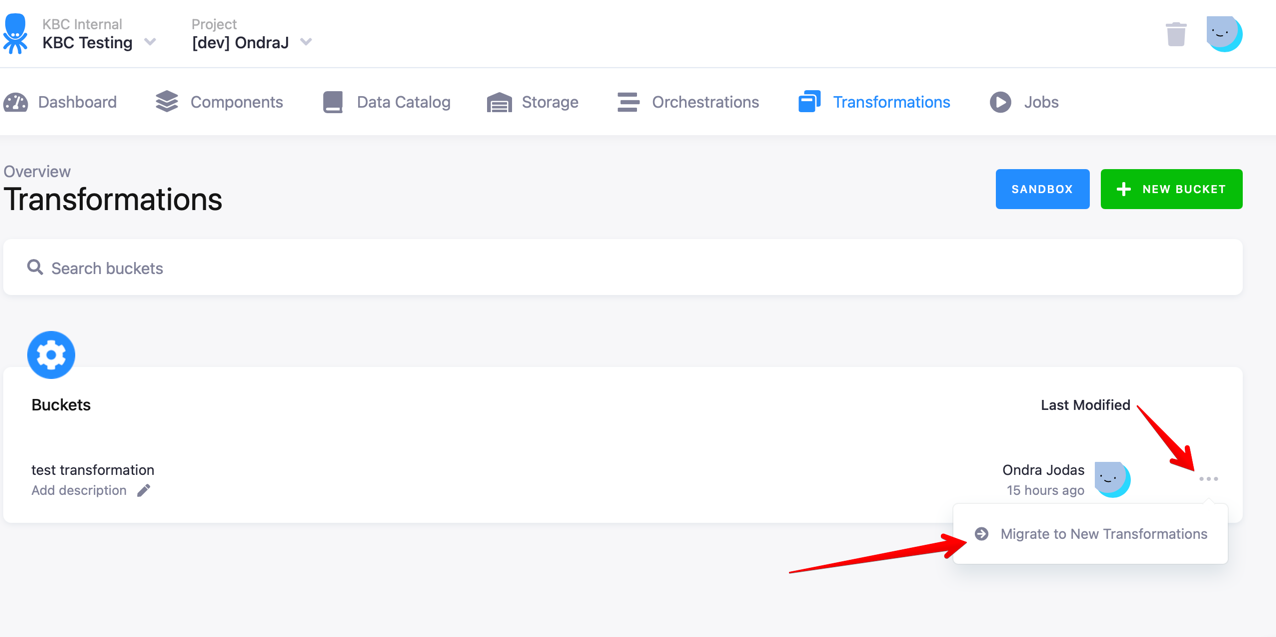Go to the Dashboard tab

(61, 102)
